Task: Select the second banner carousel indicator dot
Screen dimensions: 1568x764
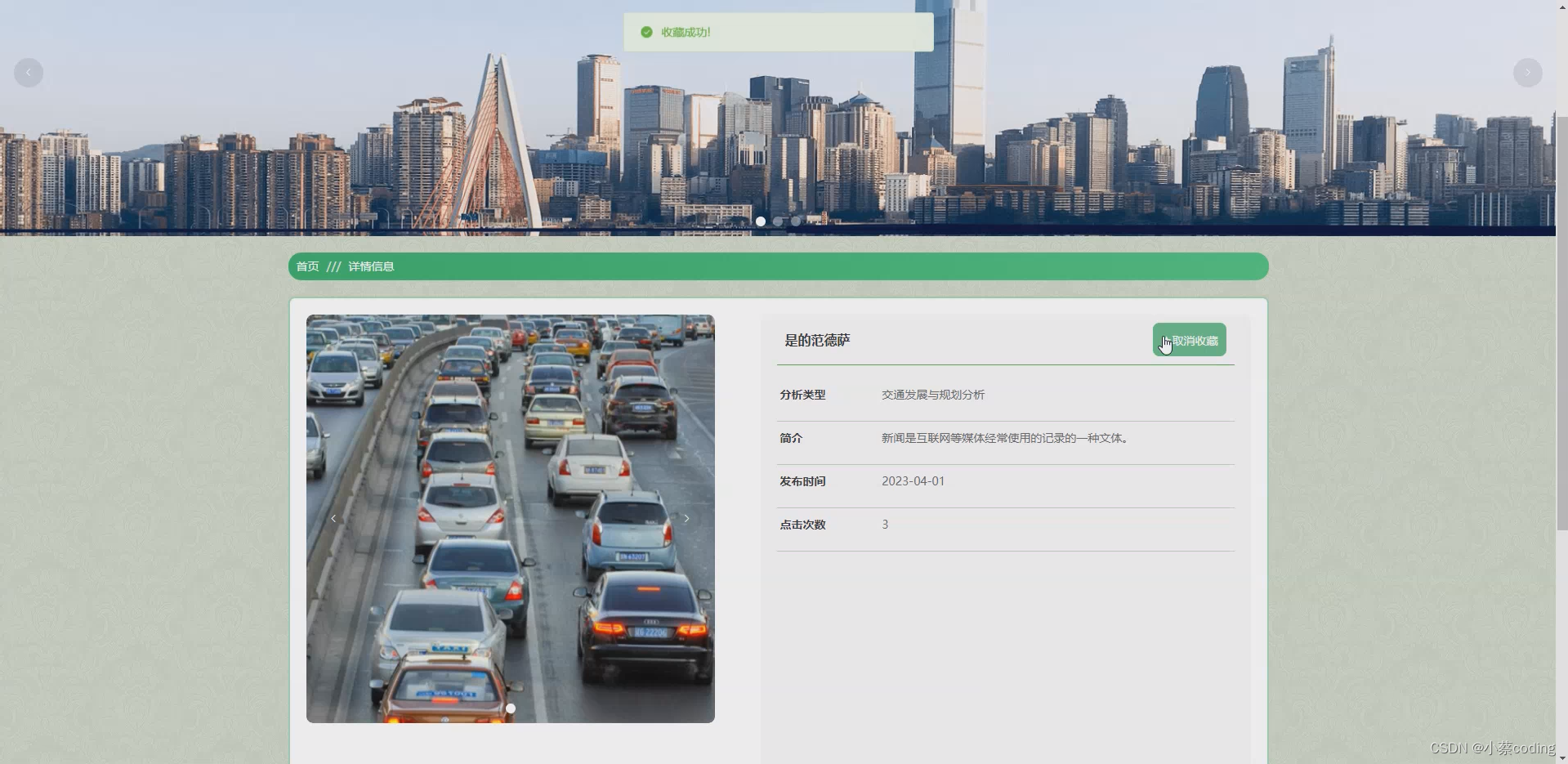Action: pos(778,221)
